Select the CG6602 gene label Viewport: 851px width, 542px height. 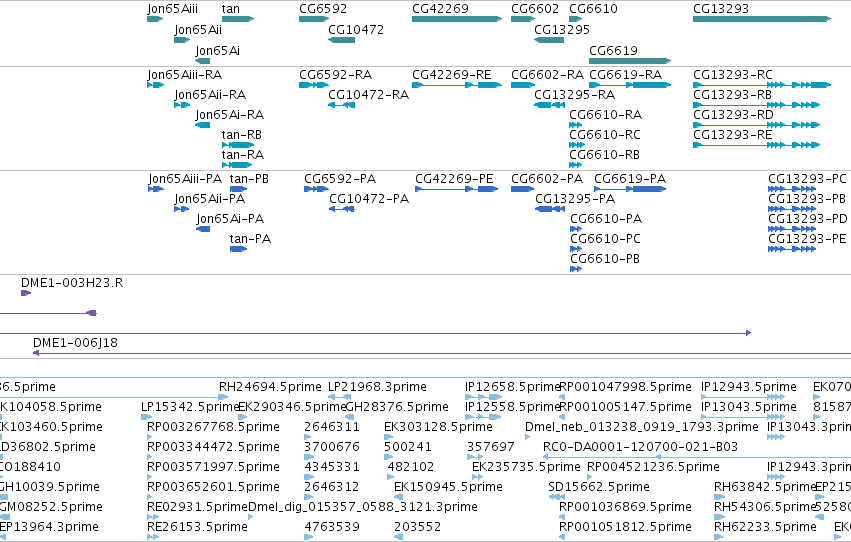click(x=535, y=9)
